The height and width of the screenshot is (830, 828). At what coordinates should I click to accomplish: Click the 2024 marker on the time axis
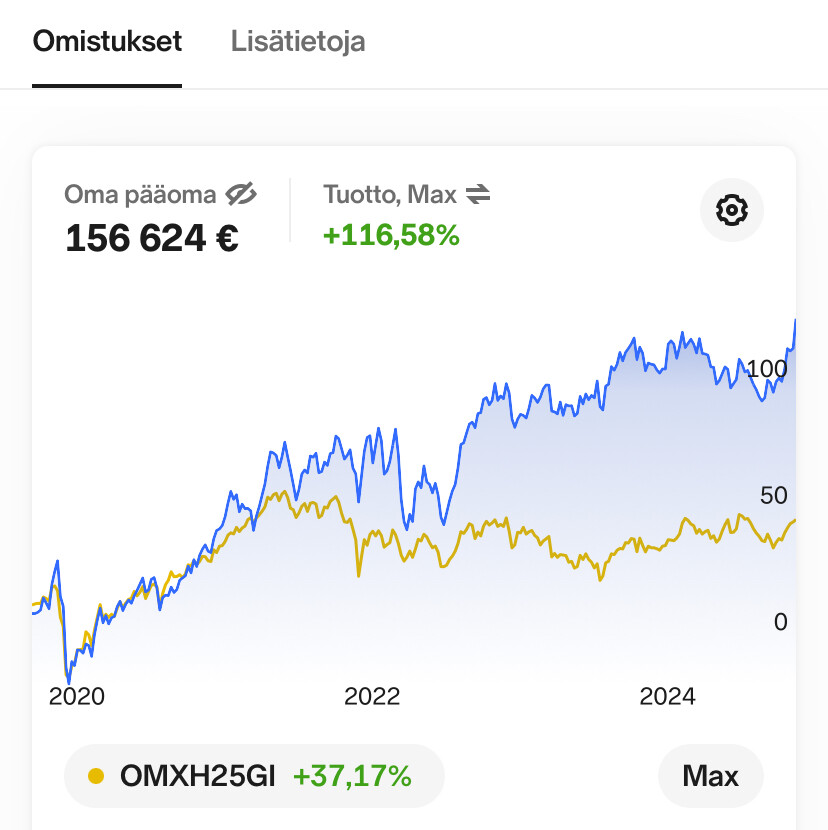[667, 696]
